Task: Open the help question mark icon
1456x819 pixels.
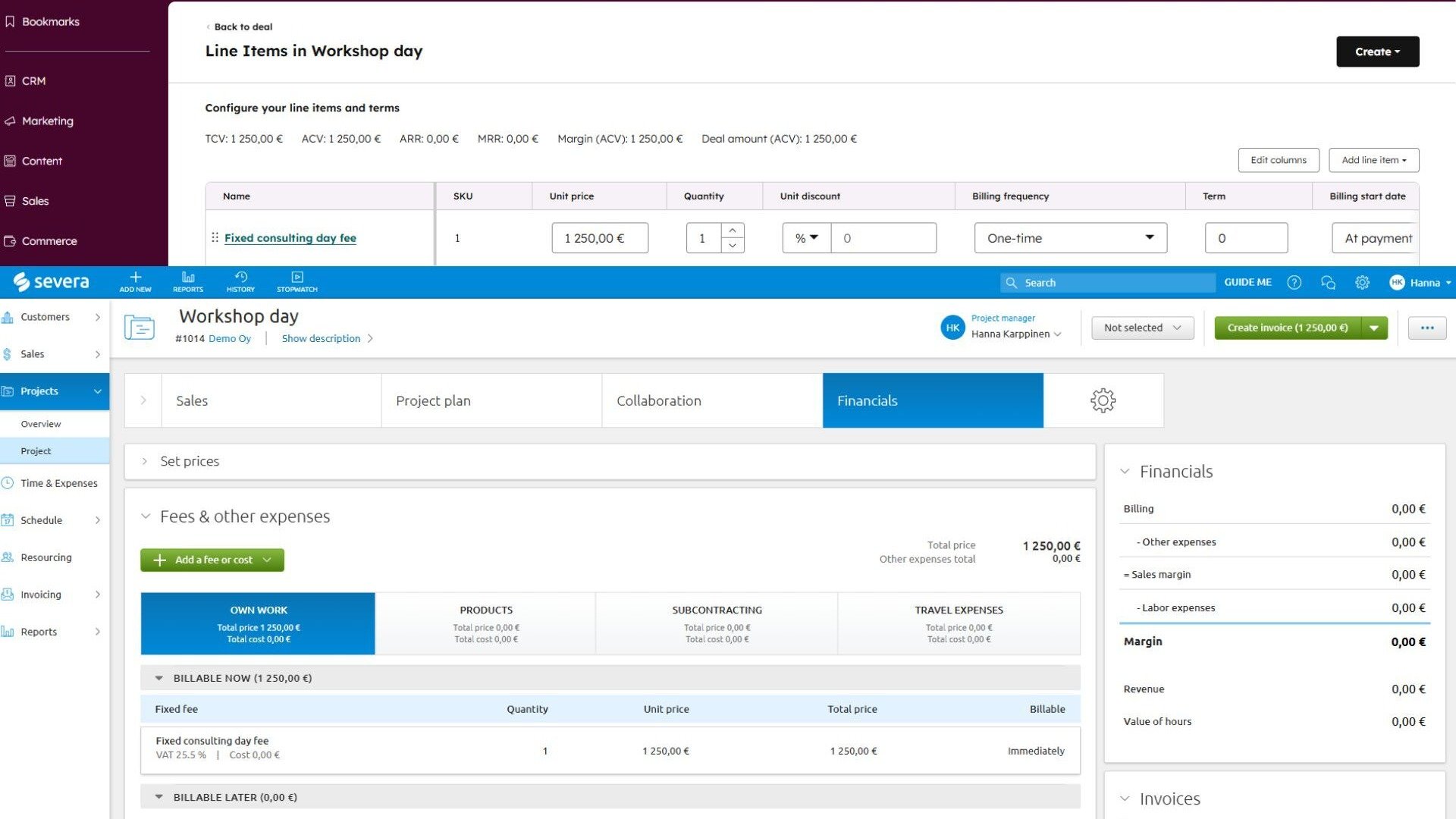Action: pos(1294,283)
